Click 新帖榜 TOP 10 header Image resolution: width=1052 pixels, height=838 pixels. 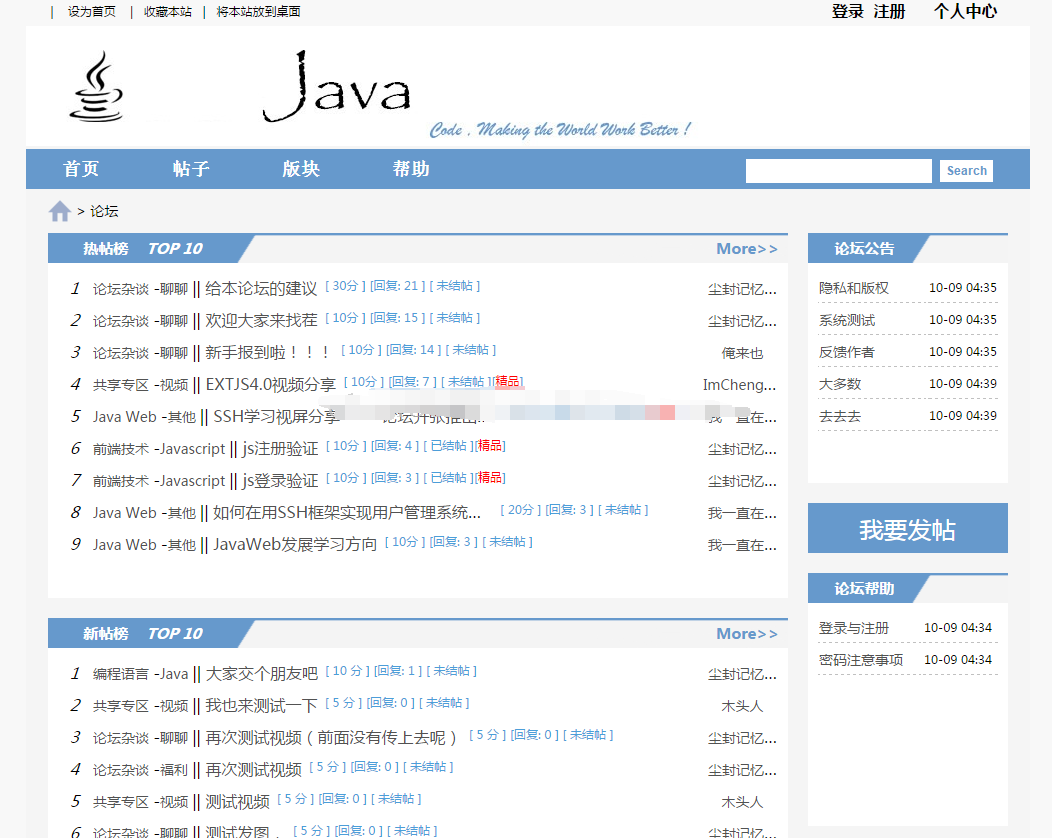click(142, 634)
